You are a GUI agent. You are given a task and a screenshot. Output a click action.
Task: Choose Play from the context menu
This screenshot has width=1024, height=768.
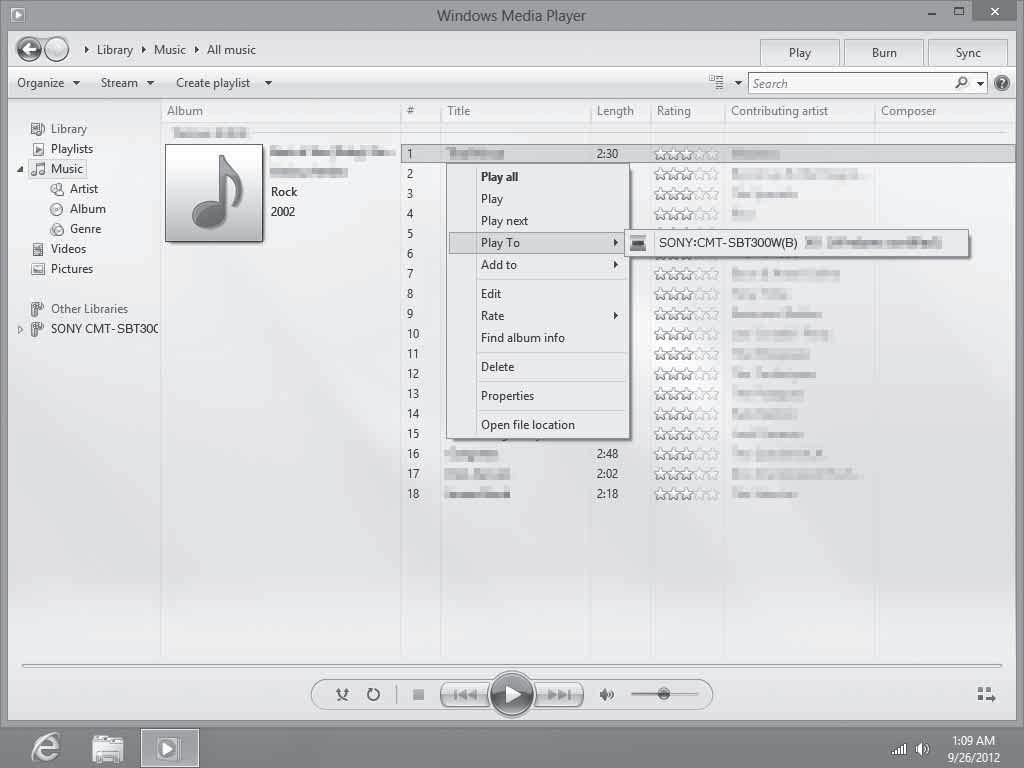tap(538, 199)
